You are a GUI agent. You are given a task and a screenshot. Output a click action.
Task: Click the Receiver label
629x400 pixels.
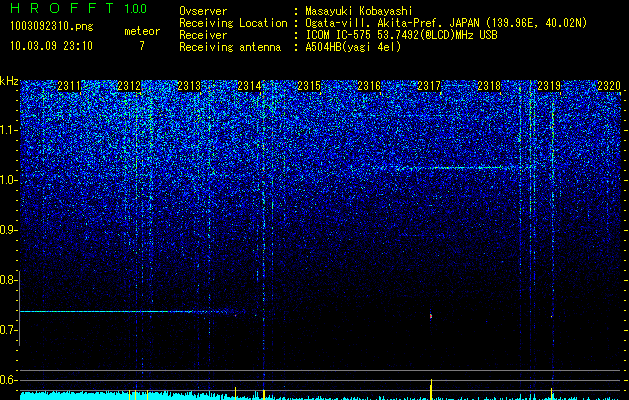click(203, 35)
